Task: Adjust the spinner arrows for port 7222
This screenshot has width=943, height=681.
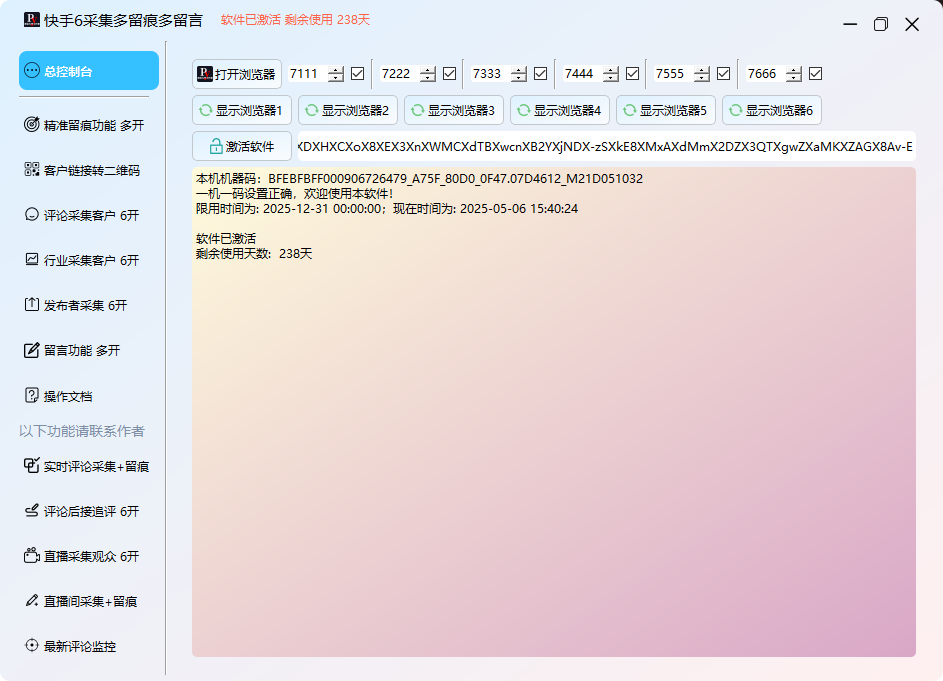Action: (428, 74)
